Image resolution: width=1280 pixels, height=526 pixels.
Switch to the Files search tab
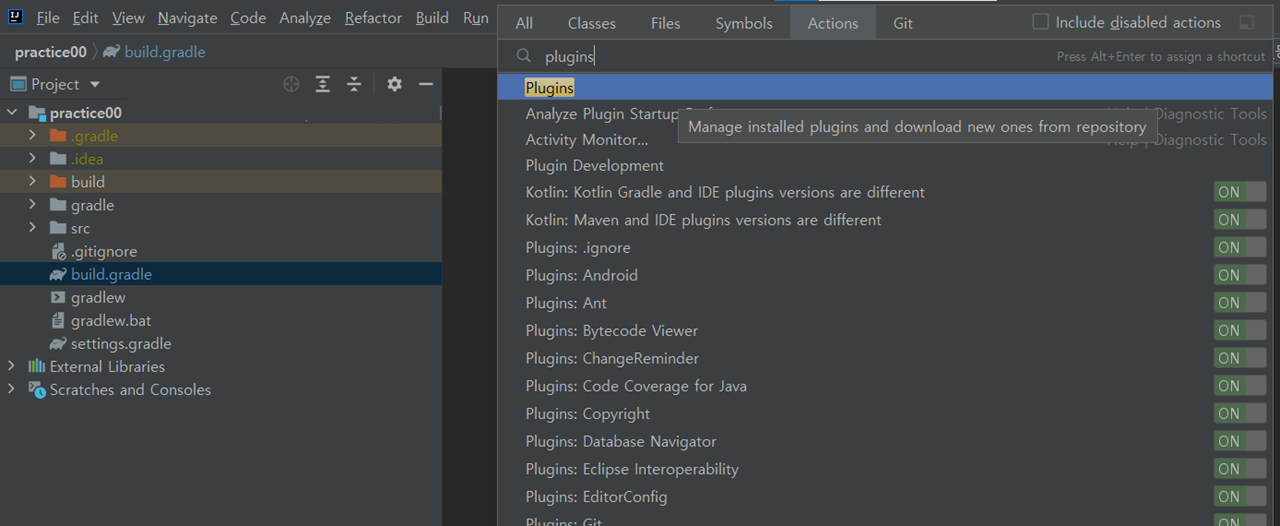(x=665, y=23)
